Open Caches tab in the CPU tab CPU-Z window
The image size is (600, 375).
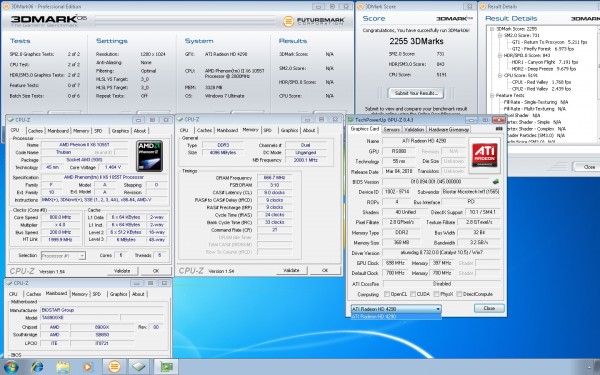coord(35,131)
